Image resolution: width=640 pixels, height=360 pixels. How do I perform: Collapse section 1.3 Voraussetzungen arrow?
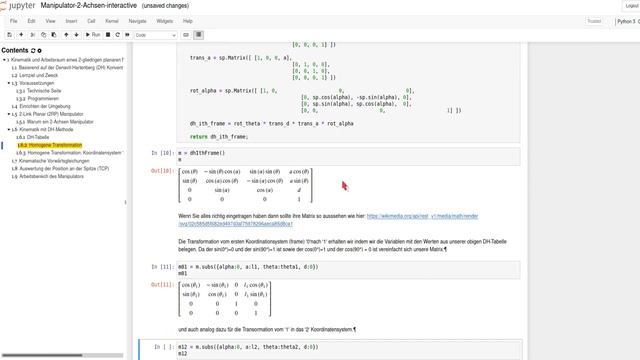click(x=9, y=83)
